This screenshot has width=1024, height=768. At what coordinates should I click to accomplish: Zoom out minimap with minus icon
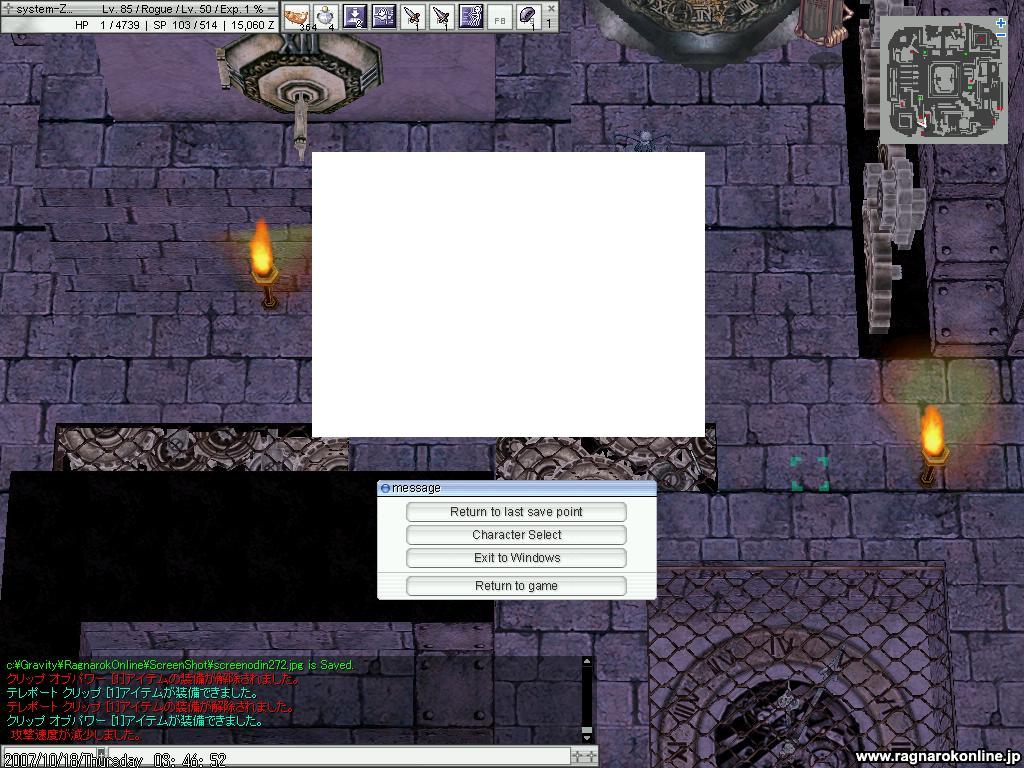click(1001, 35)
